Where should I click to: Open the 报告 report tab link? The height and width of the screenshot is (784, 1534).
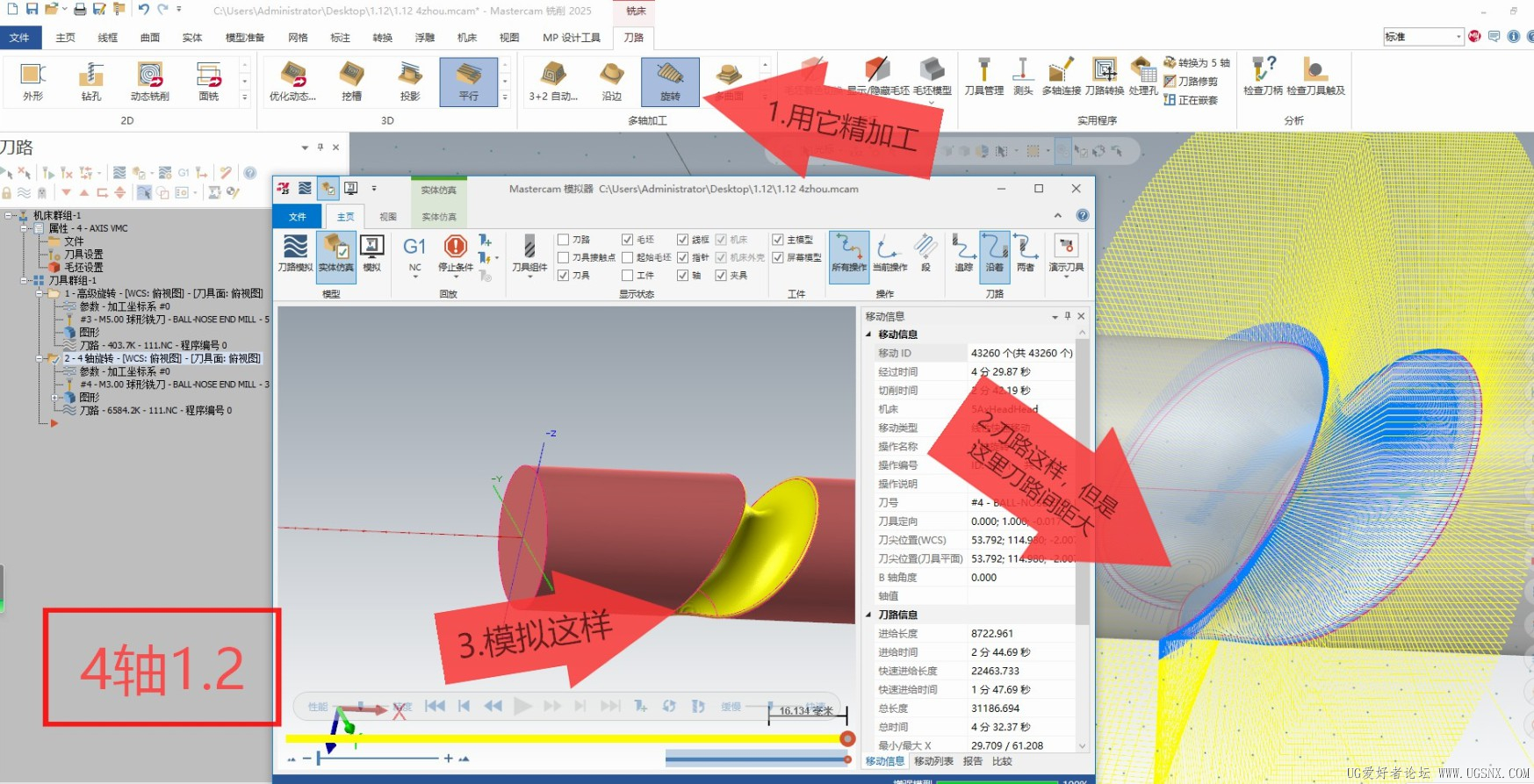[x=973, y=761]
